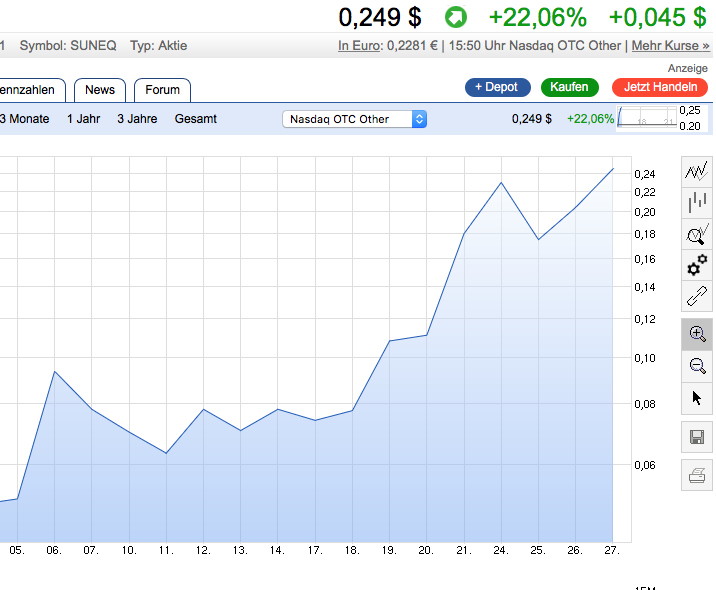
Task: Activate the zoom out tool
Action: (697, 366)
